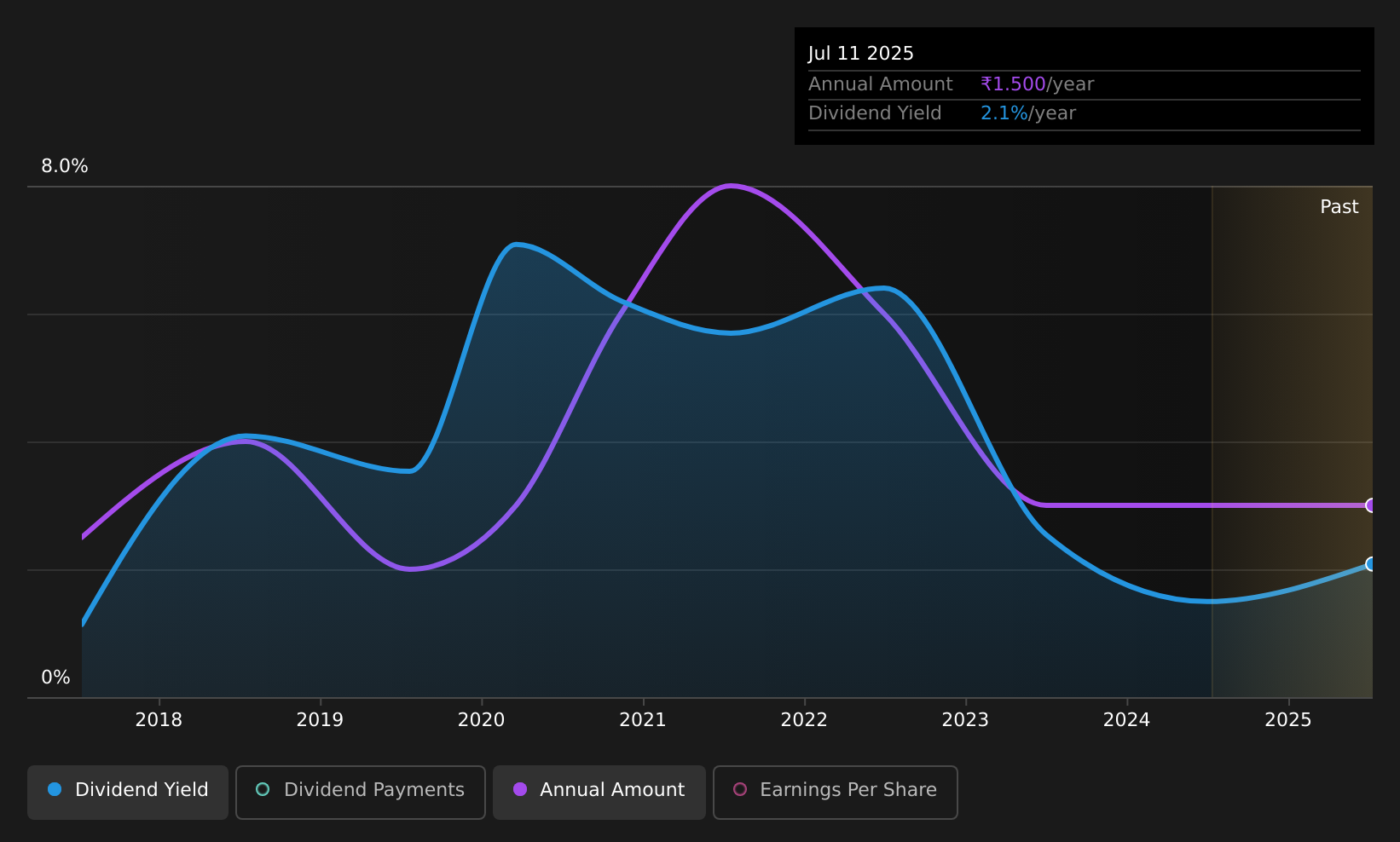Click the 0% y-axis label

55,678
